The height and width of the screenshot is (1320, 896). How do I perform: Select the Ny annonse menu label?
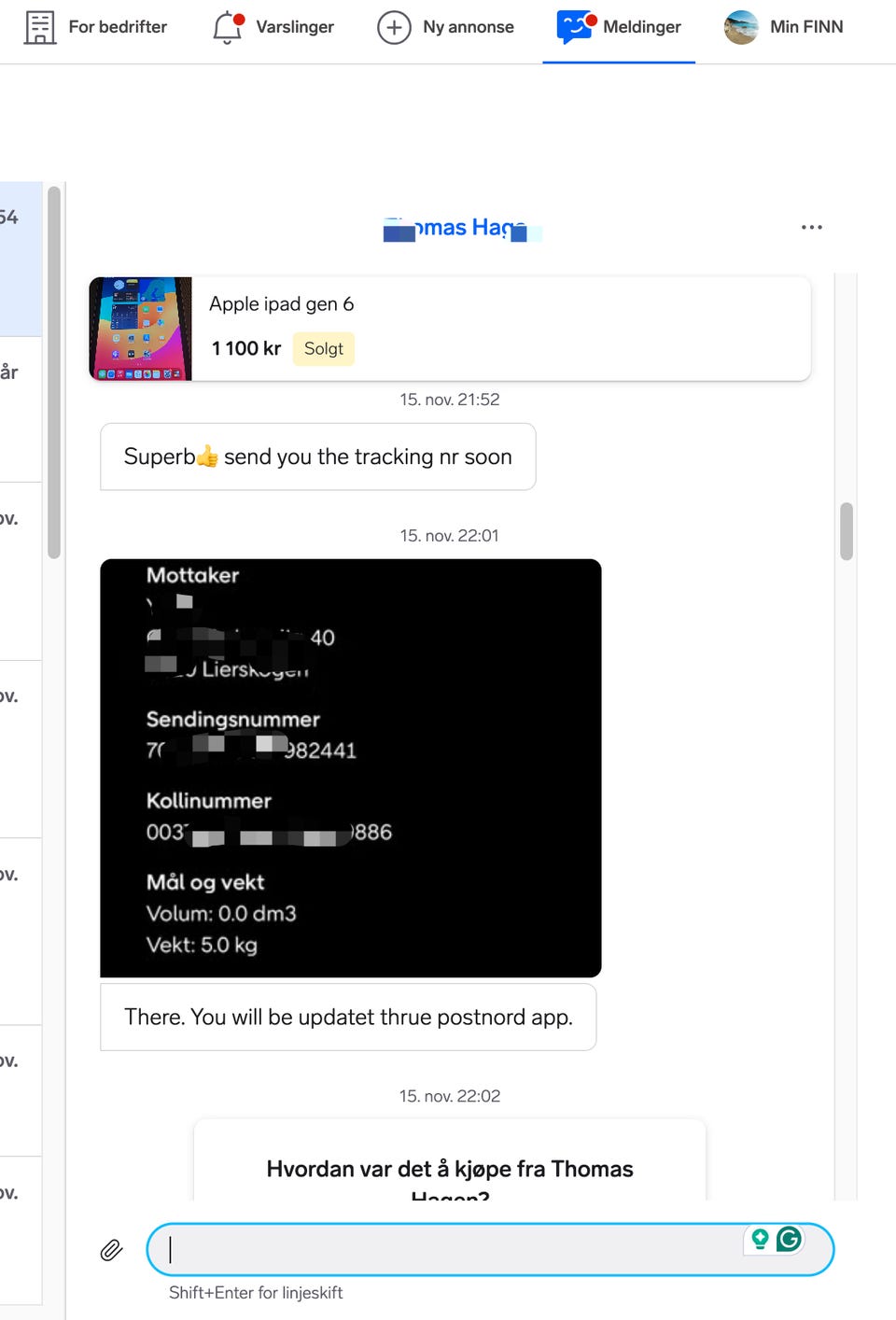[x=469, y=27]
